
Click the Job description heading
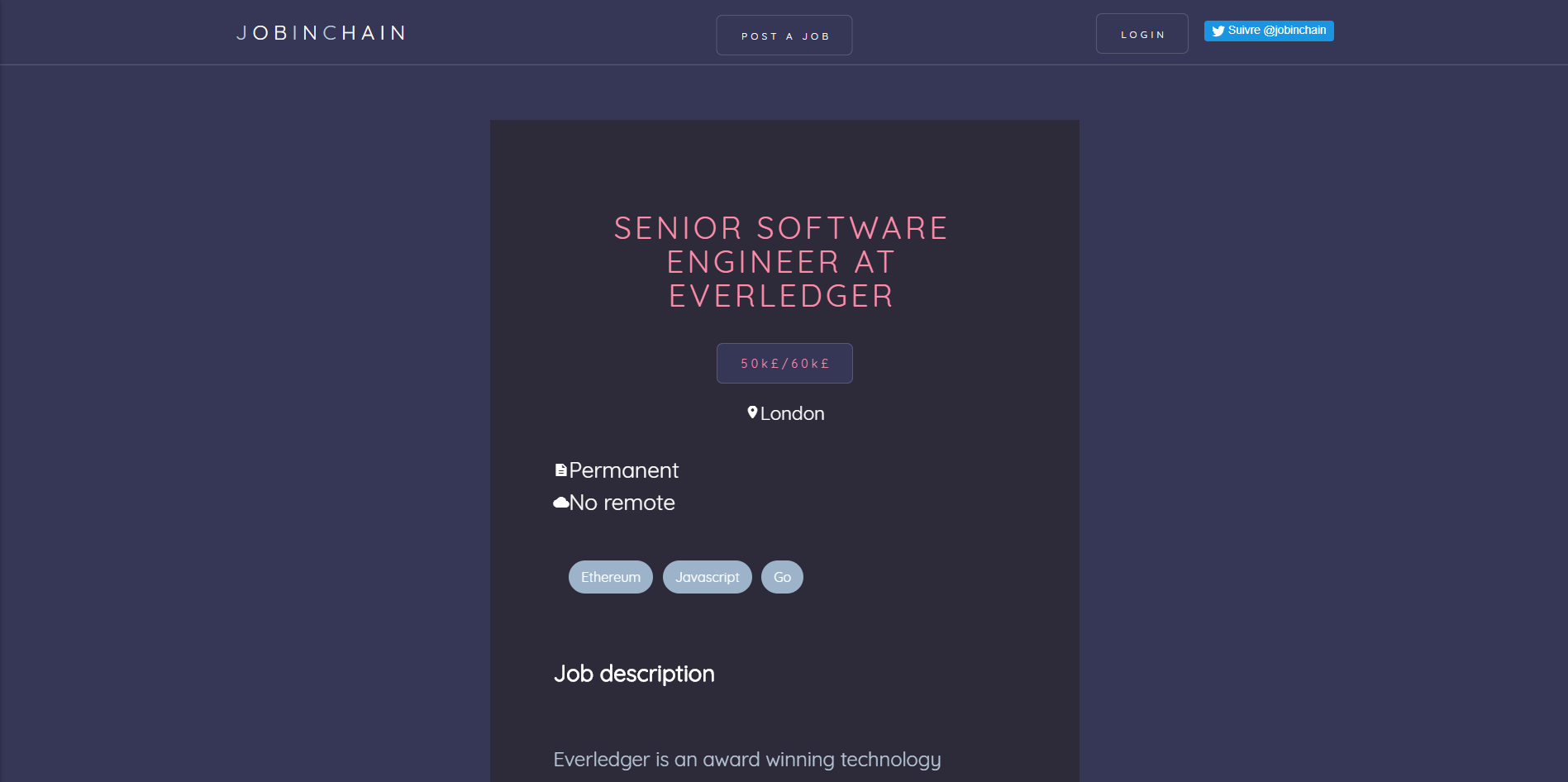pos(634,673)
